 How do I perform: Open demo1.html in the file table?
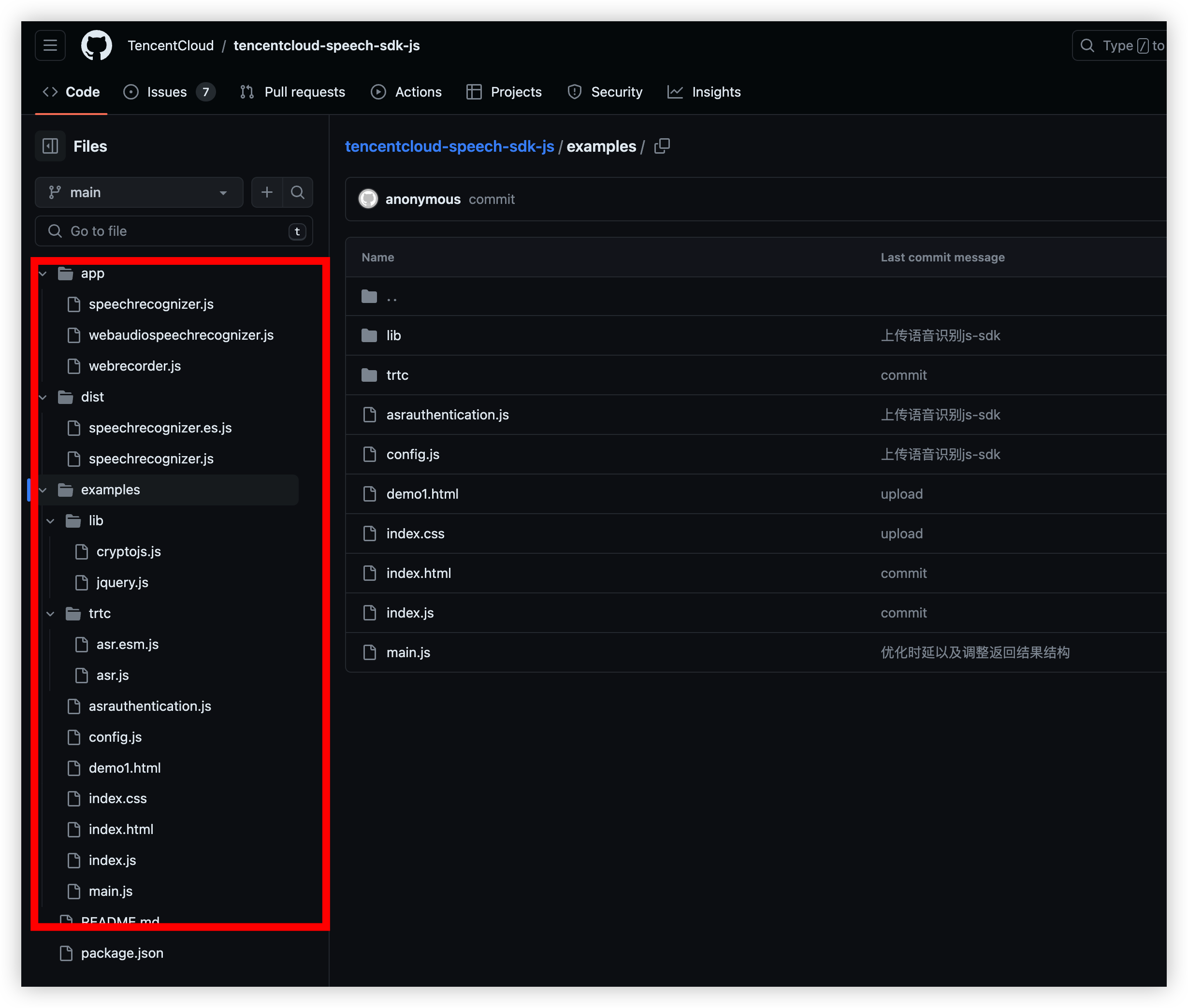pyautogui.click(x=422, y=494)
